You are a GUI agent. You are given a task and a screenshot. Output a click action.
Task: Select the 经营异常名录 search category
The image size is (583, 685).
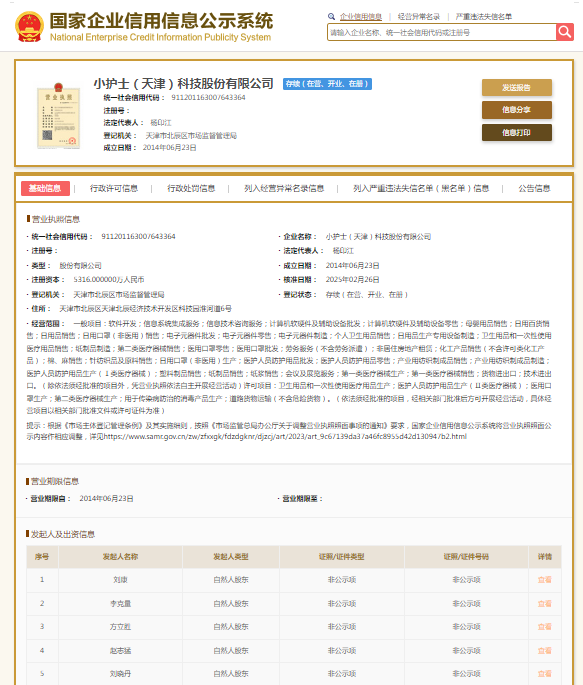coord(418,17)
